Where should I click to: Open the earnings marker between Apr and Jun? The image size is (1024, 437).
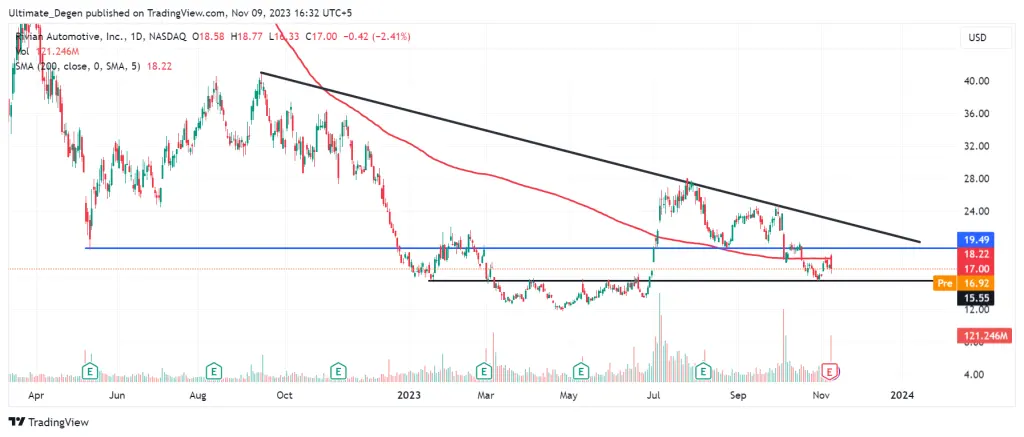pos(89,371)
